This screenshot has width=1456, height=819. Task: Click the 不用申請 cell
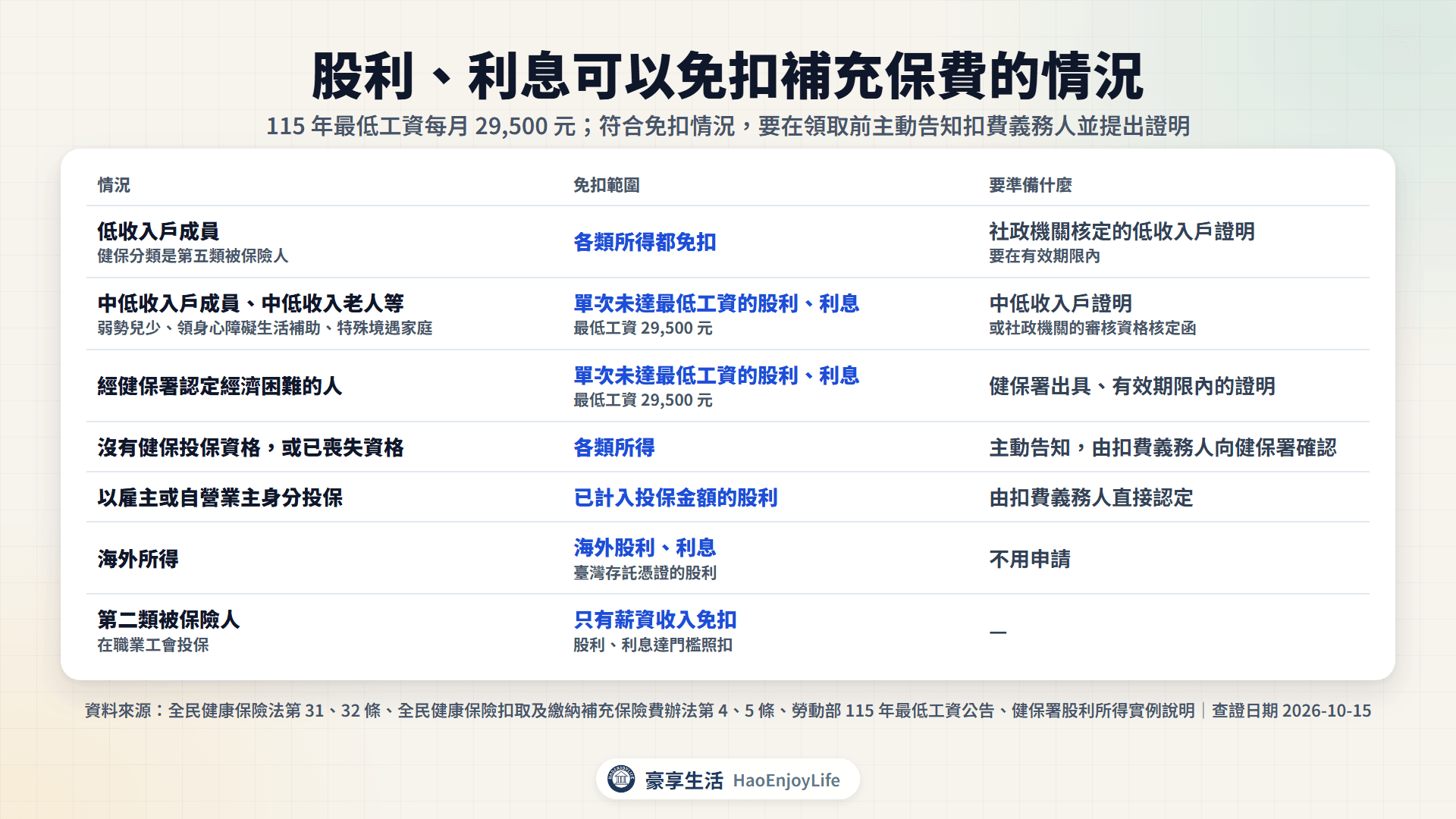1030,559
